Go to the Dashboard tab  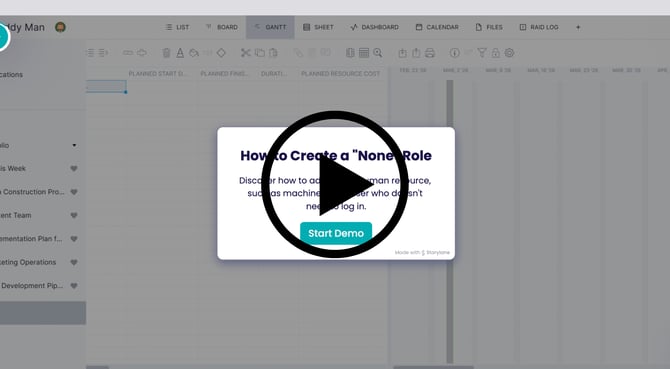[x=374, y=27]
